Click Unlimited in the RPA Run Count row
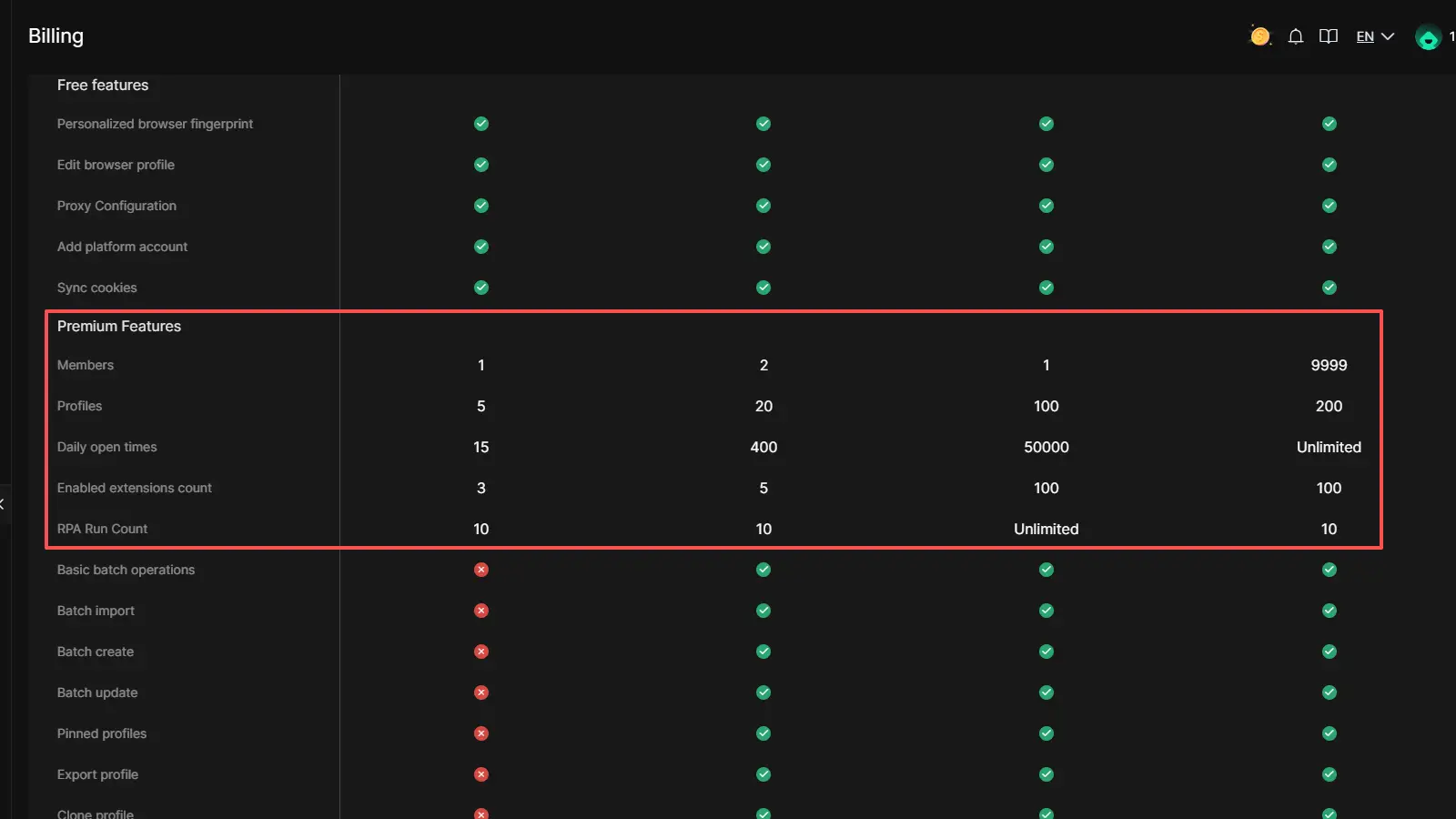Viewport: 1456px width, 819px height. click(x=1046, y=529)
